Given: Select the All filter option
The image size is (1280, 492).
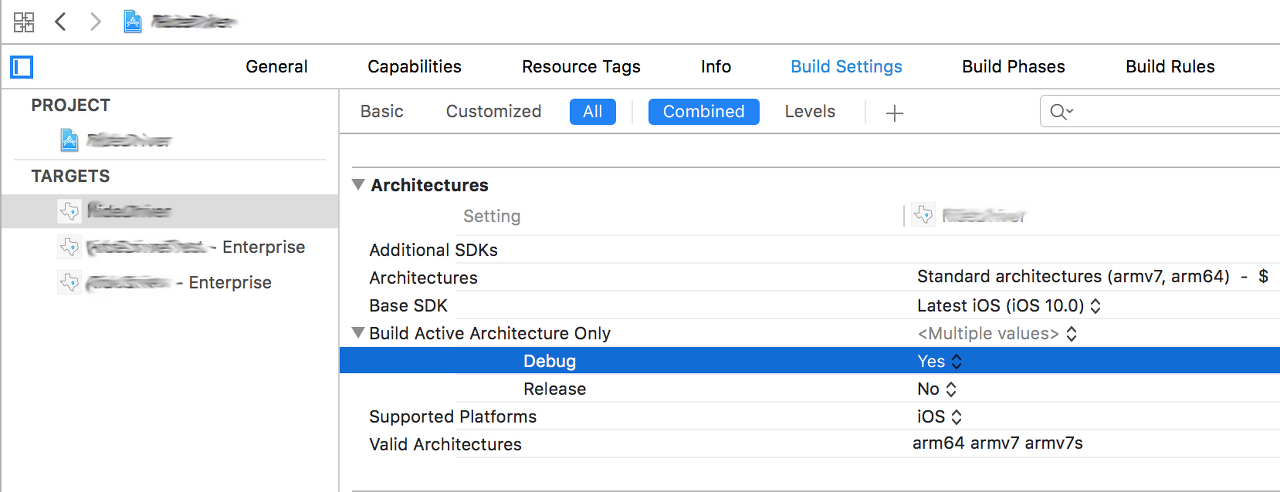Looking at the screenshot, I should tap(593, 112).
